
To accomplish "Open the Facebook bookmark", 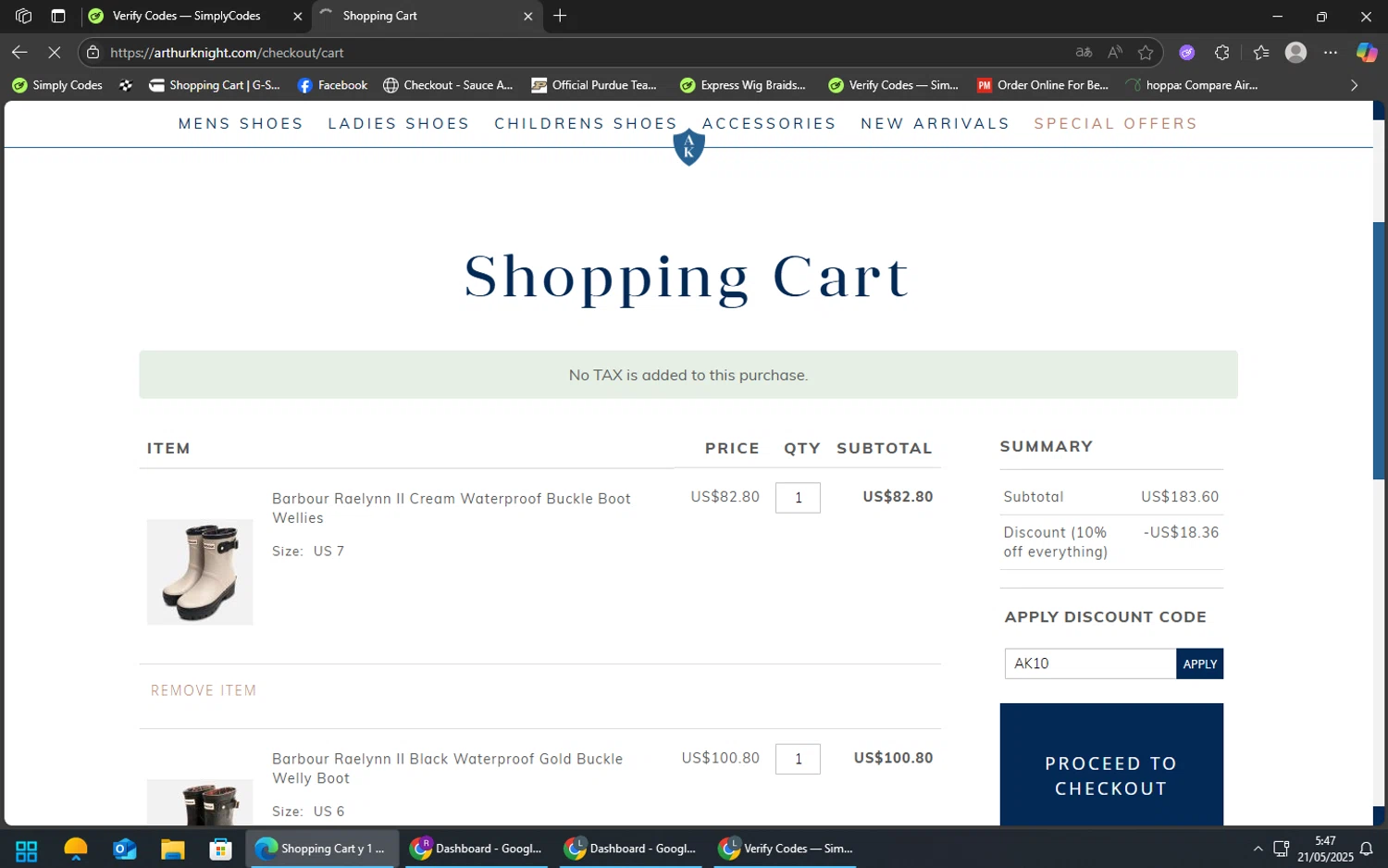I will [x=332, y=85].
